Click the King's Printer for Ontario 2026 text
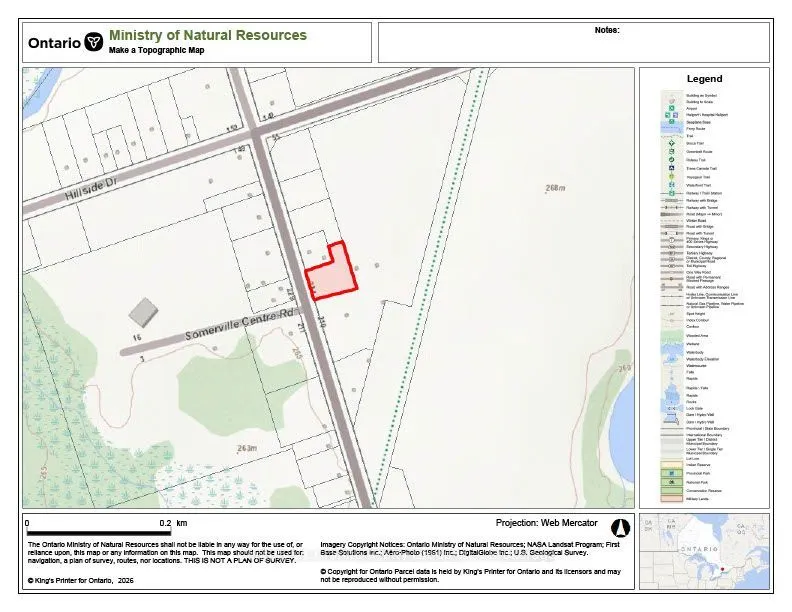The image size is (792, 612). point(81,580)
